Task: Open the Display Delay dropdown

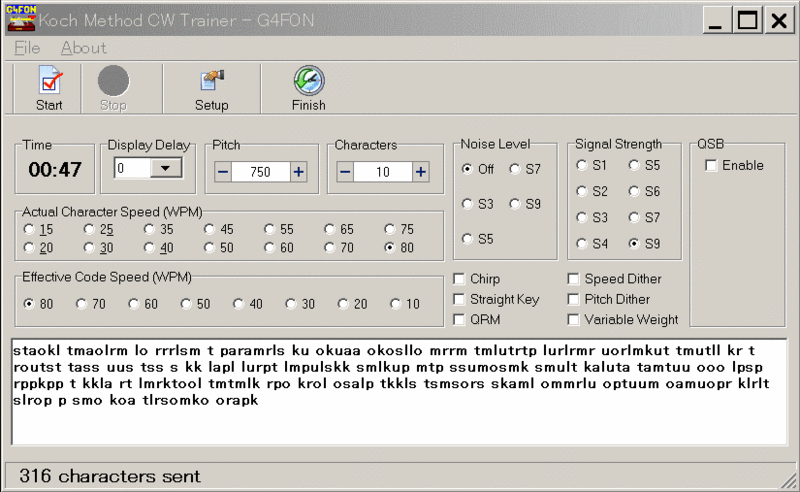Action: pos(165,168)
